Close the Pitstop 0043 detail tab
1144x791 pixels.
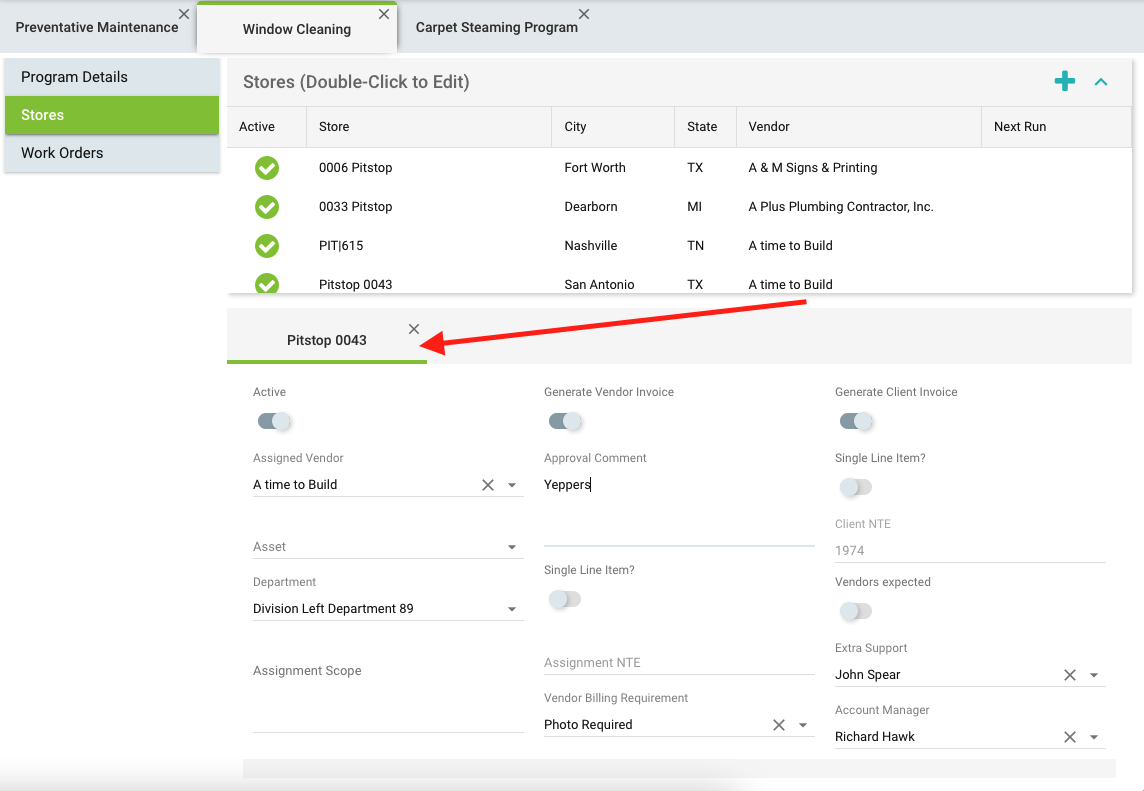click(414, 329)
